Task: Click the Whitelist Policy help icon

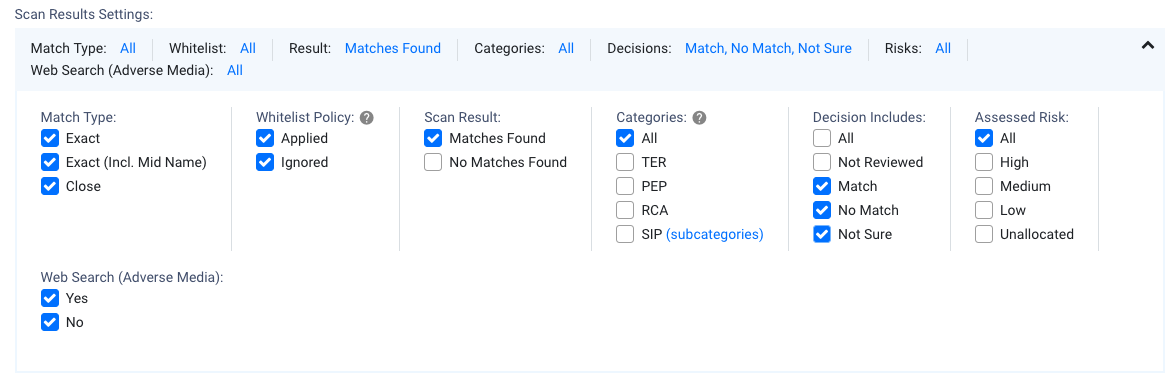Action: [x=366, y=118]
